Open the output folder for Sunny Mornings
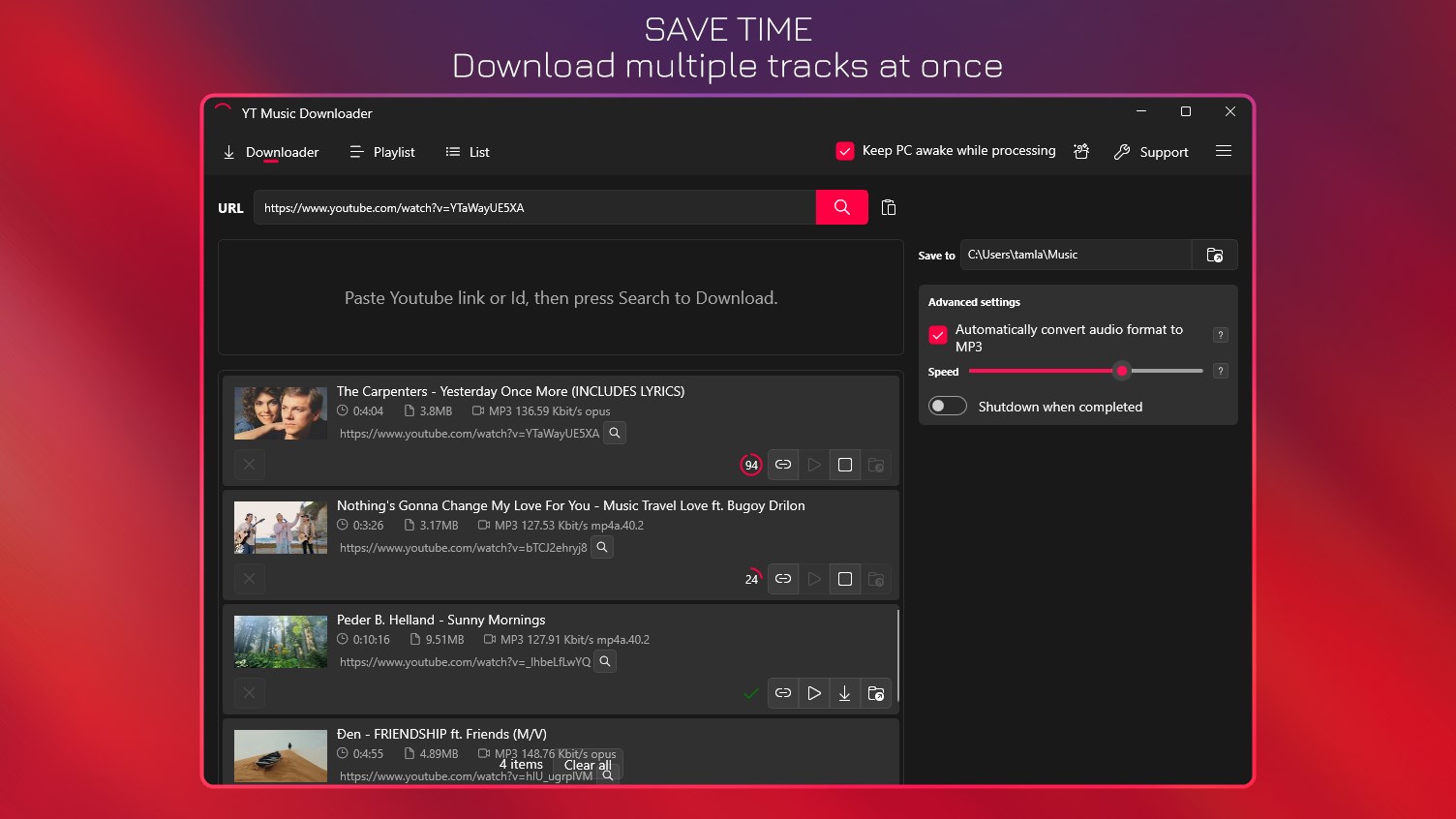 pyautogui.click(x=875, y=693)
